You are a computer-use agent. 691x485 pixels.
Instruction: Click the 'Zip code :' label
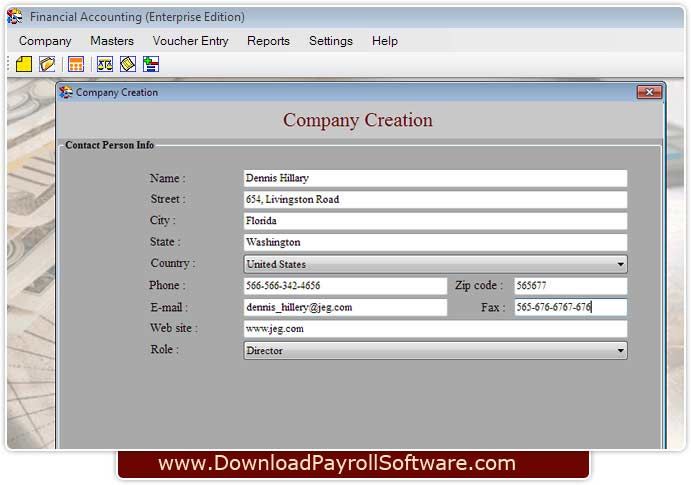[x=479, y=285]
